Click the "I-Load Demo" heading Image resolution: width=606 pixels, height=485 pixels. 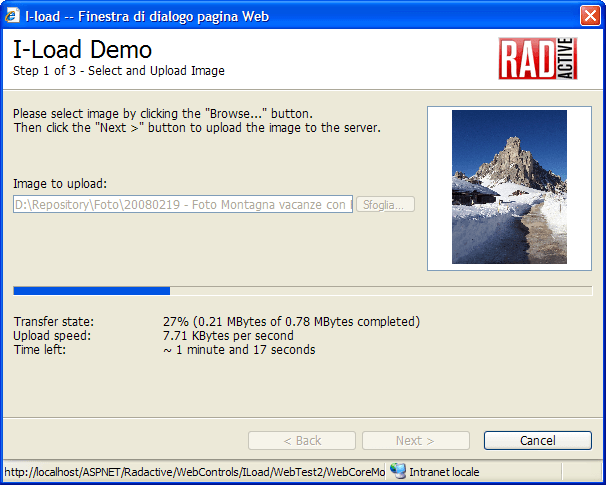pos(82,49)
